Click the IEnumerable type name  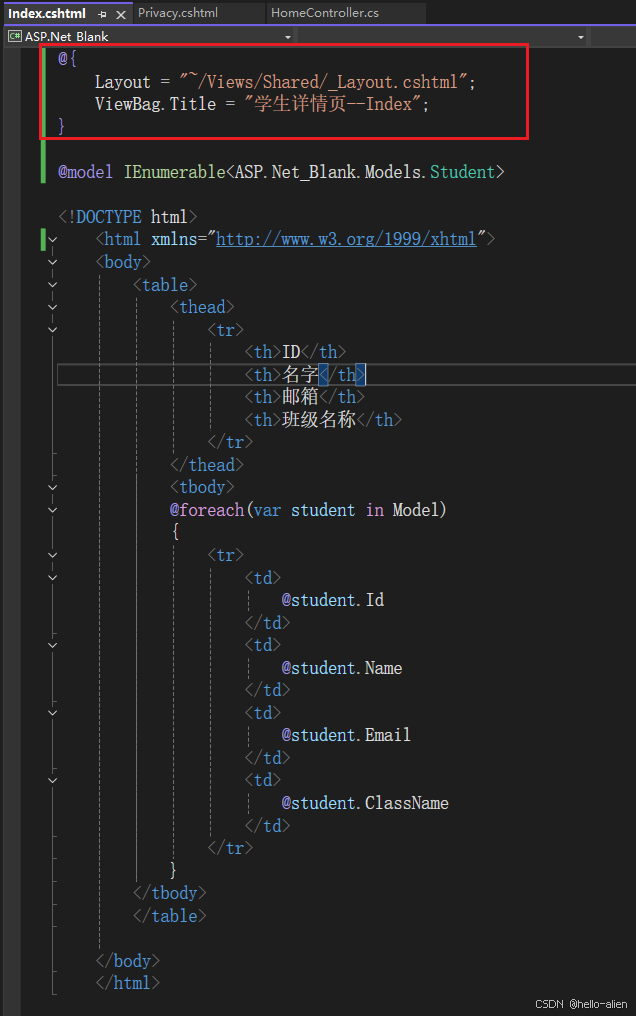point(175,172)
